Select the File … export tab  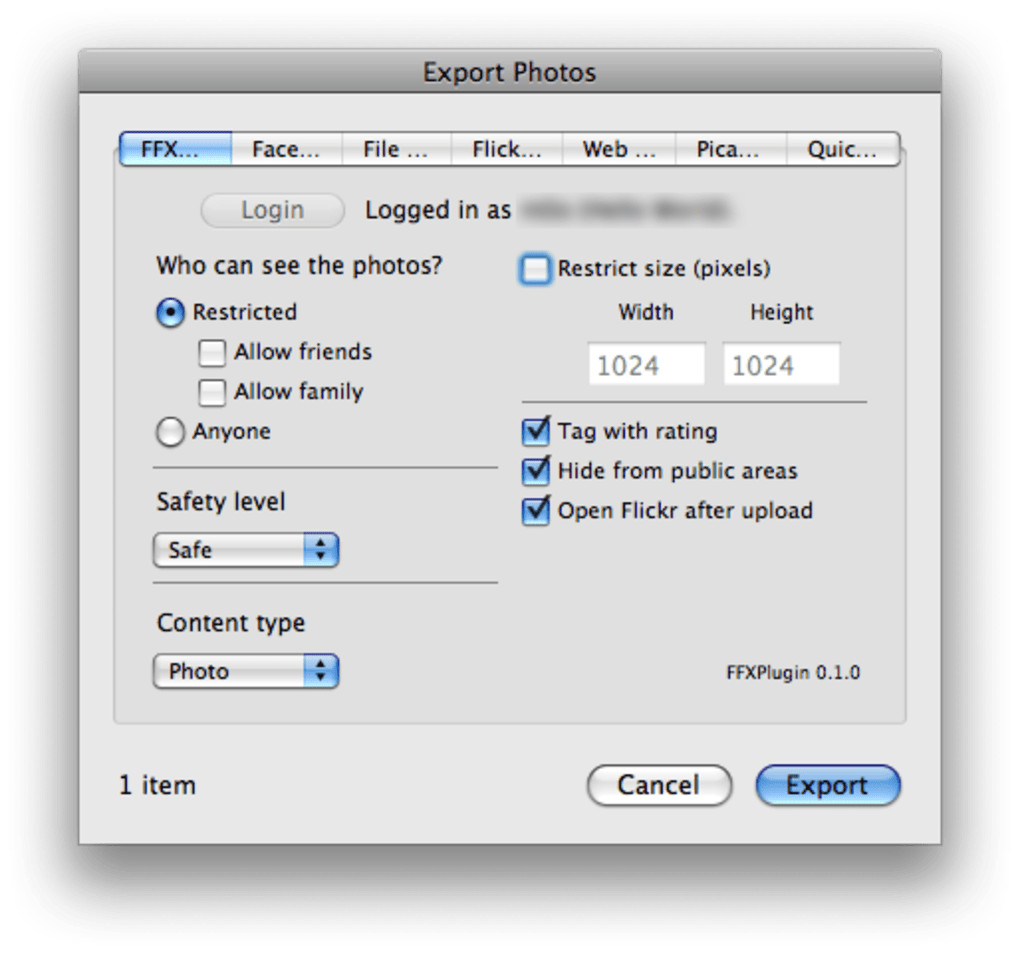tap(396, 150)
